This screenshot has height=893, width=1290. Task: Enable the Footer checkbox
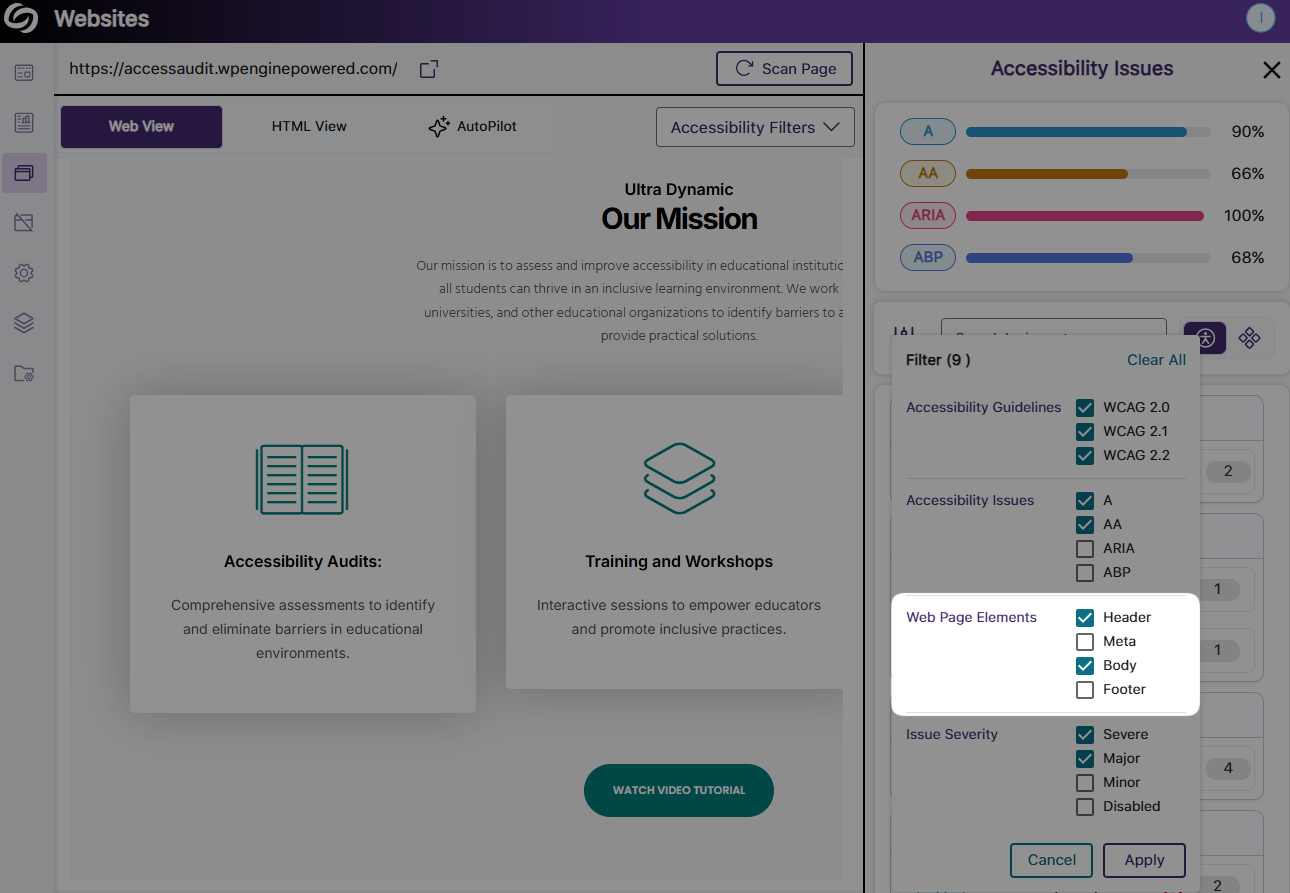[1085, 690]
